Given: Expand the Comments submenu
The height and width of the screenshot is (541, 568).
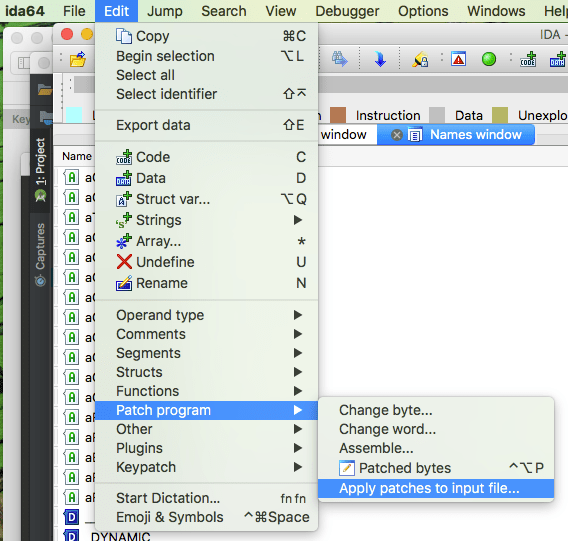Looking at the screenshot, I should click(298, 334).
